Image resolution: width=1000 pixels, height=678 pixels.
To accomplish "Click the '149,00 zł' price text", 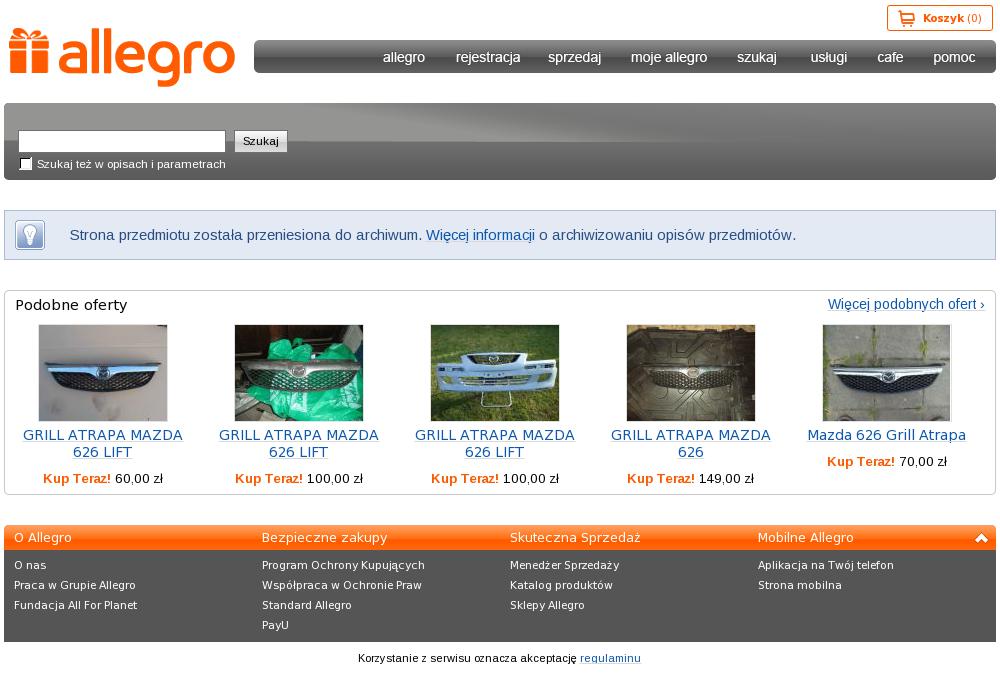I will (726, 478).
